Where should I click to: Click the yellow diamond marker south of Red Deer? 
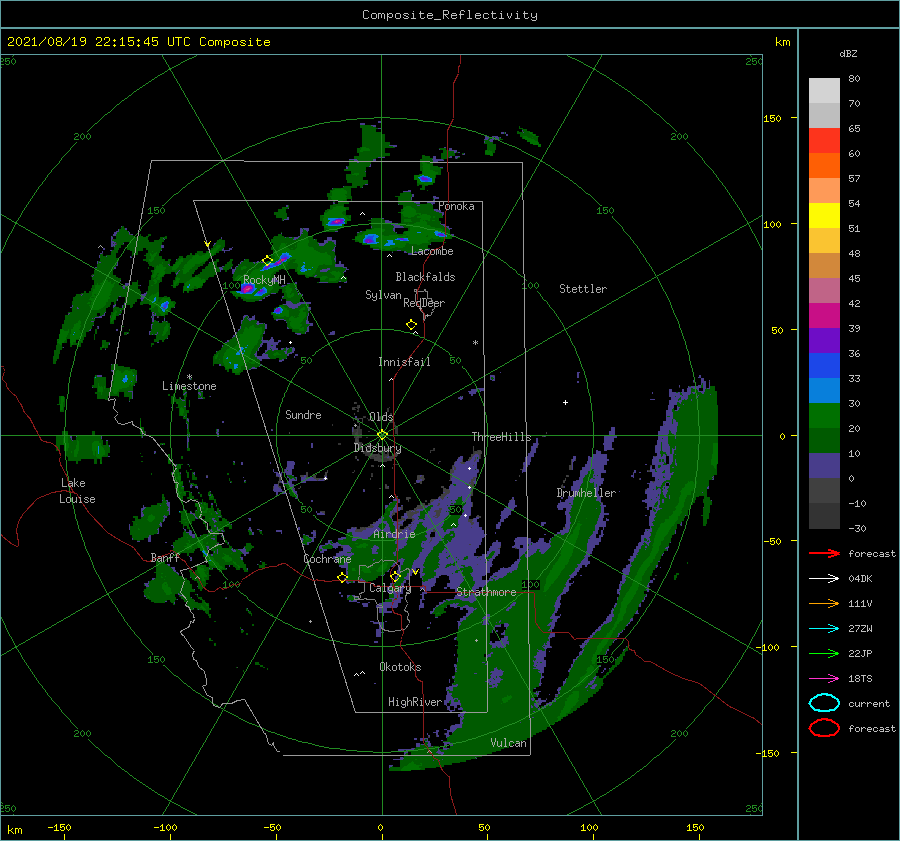coord(411,325)
